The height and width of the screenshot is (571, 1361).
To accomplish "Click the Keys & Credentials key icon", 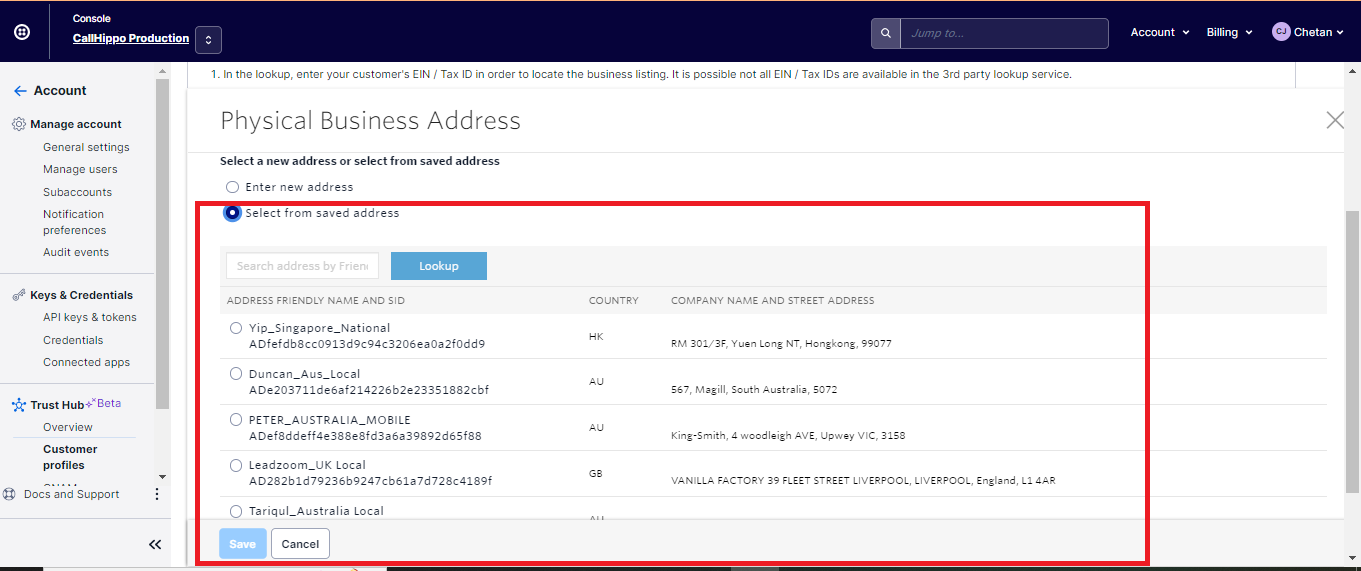I will click(x=19, y=296).
